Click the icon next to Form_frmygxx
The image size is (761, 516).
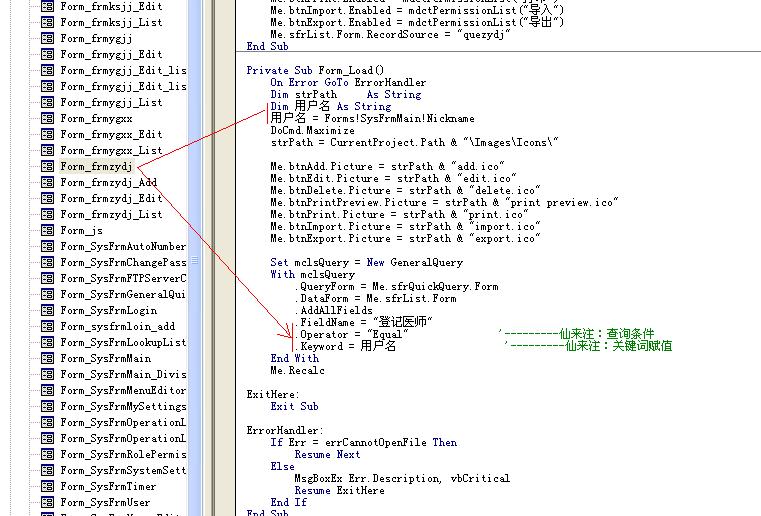(46, 118)
